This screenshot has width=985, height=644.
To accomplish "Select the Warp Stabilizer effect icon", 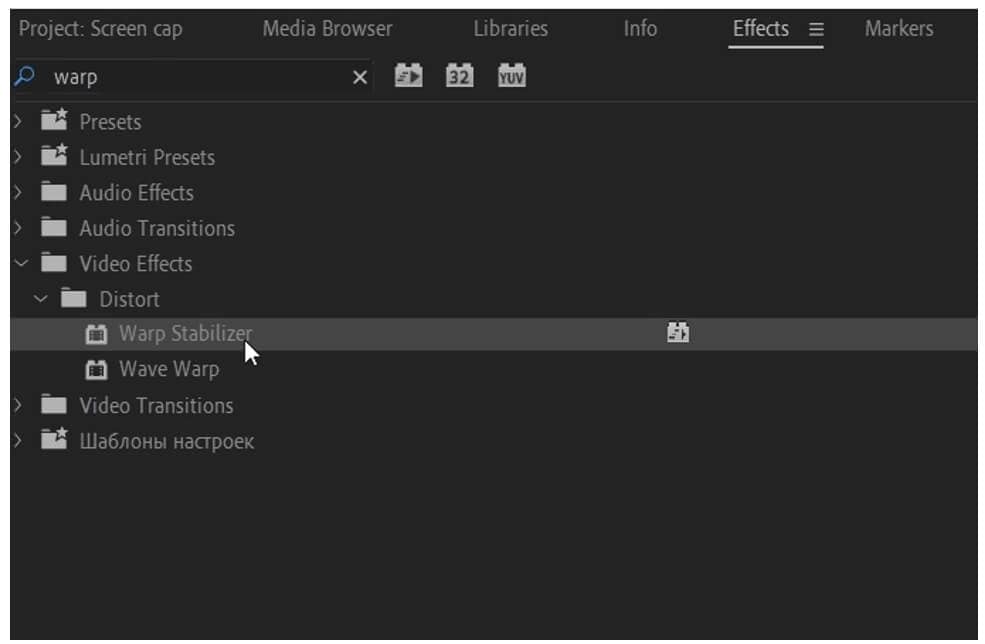I will coord(96,334).
